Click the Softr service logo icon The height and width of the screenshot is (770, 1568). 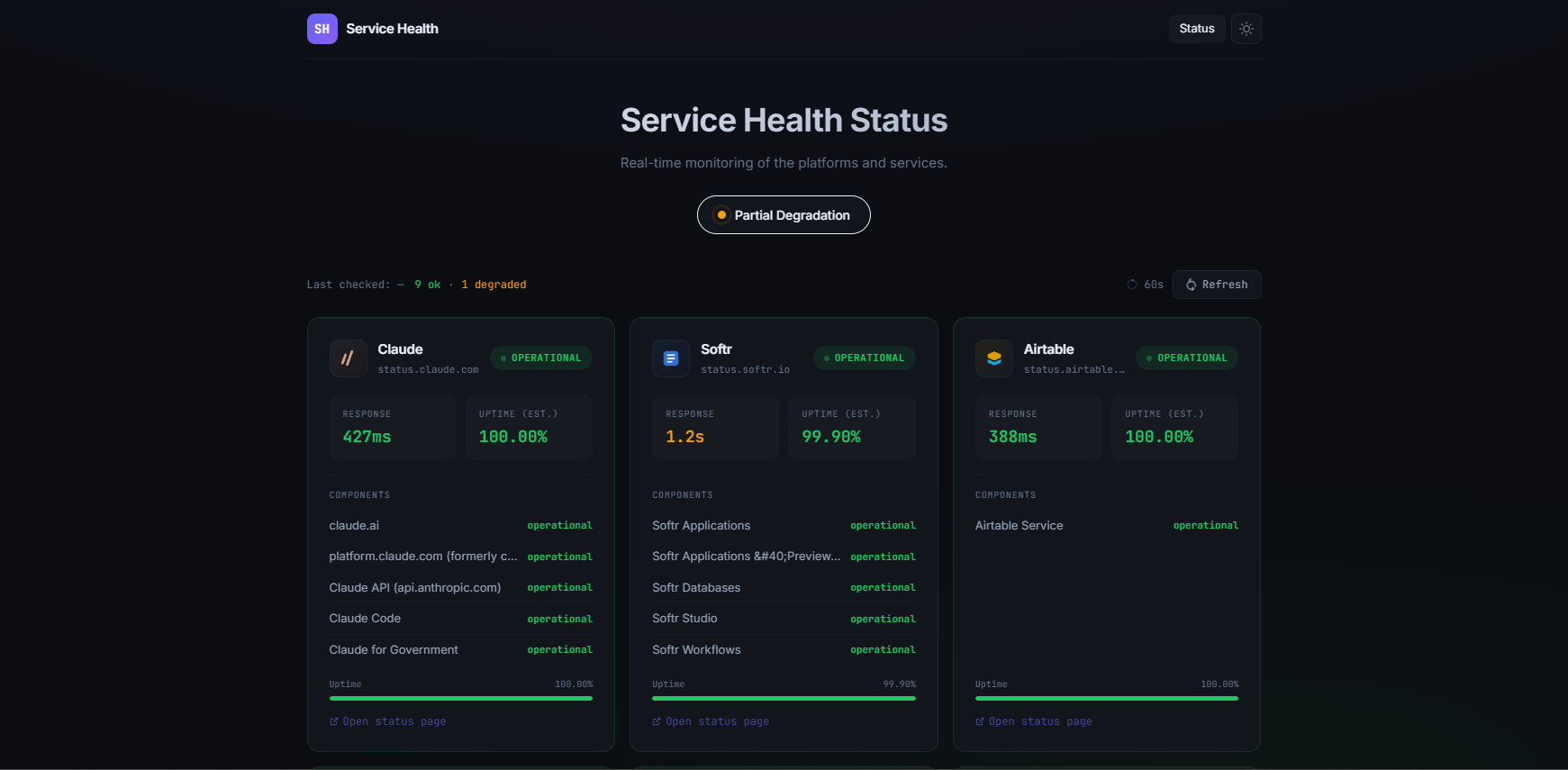(x=671, y=358)
